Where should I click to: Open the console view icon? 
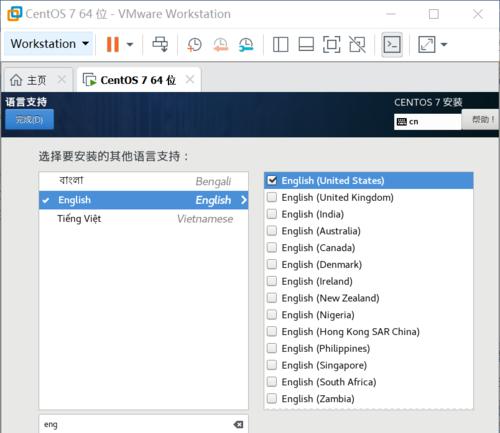392,44
